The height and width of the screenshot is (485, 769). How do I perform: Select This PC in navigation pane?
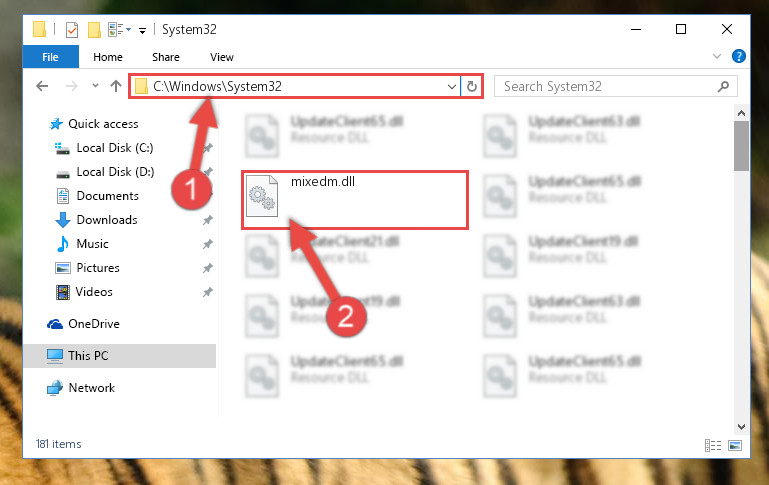pos(120,356)
